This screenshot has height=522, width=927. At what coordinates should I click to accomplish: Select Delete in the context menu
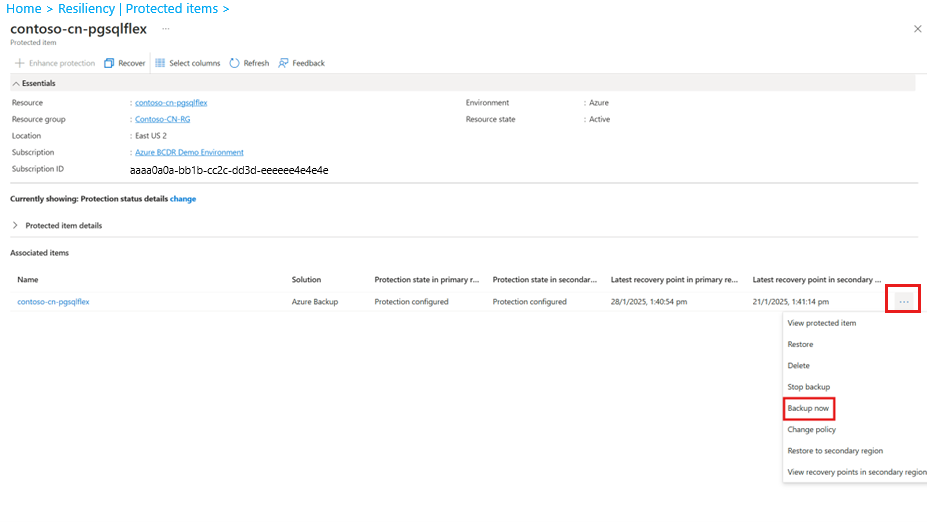click(x=798, y=366)
